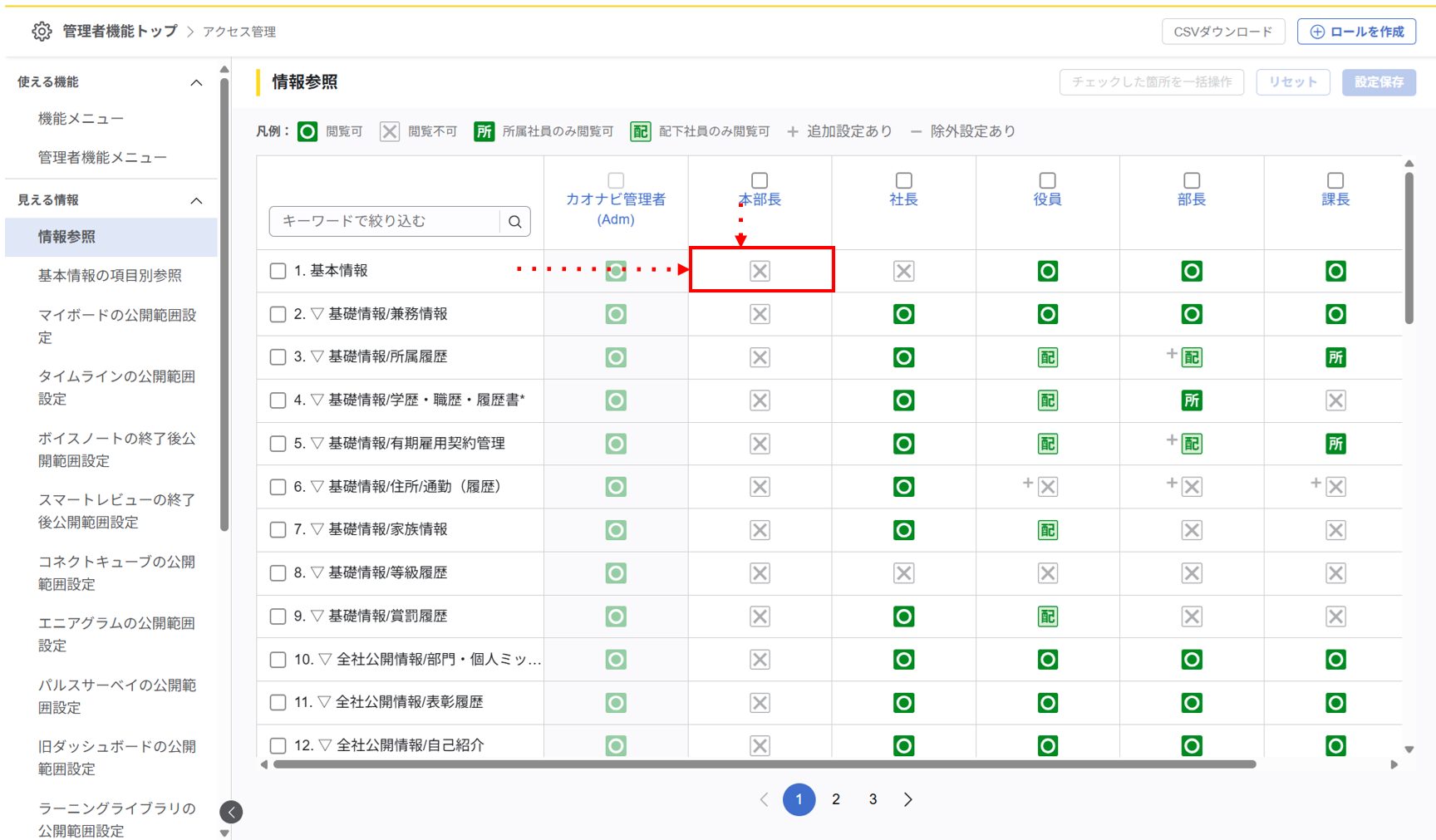1436x840 pixels.
Task: Click the 課長 X icon on 学歴・職歴・履歴書 row
Action: 1335,400
